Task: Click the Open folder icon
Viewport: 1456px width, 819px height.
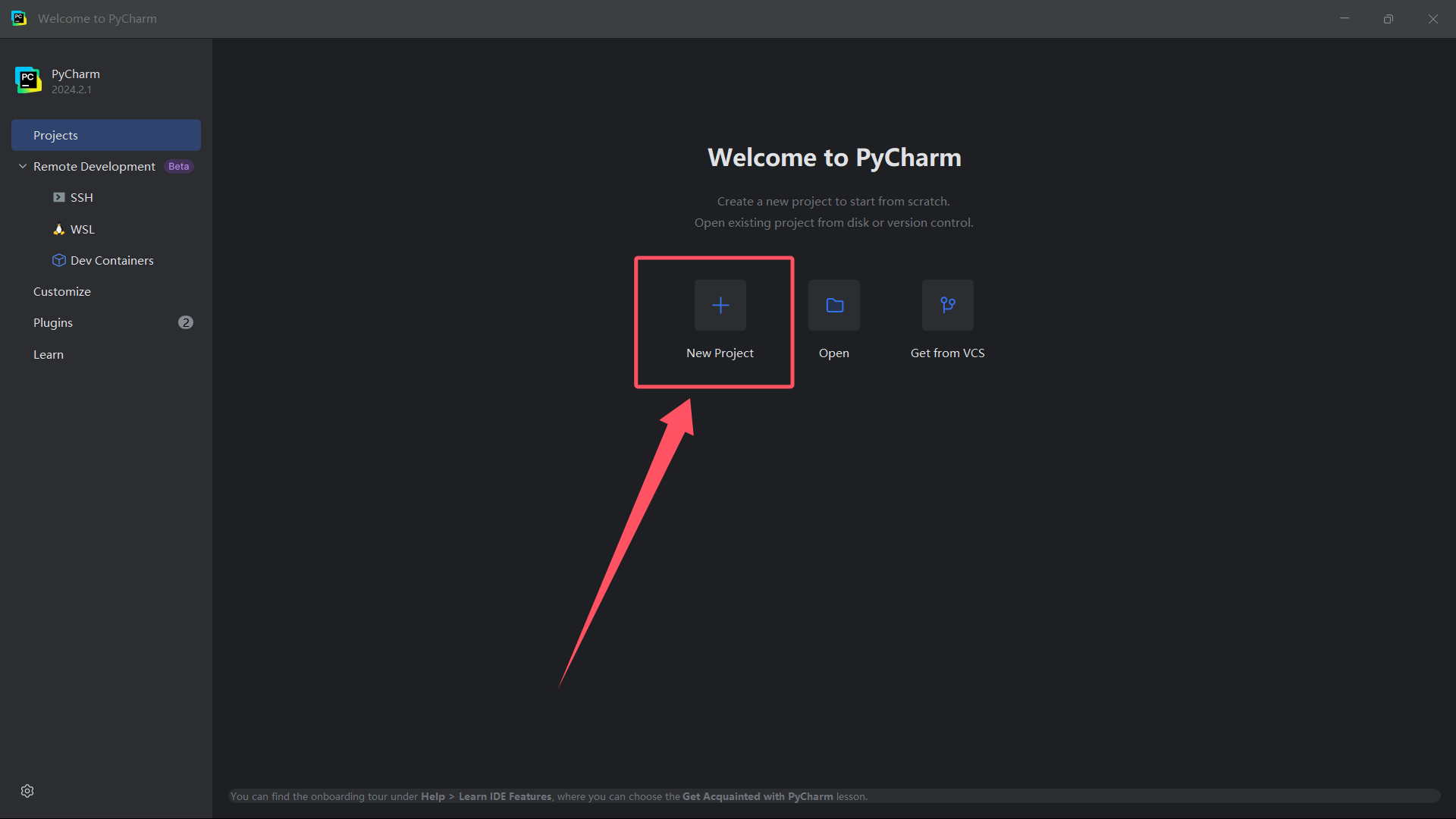Action: [x=833, y=305]
